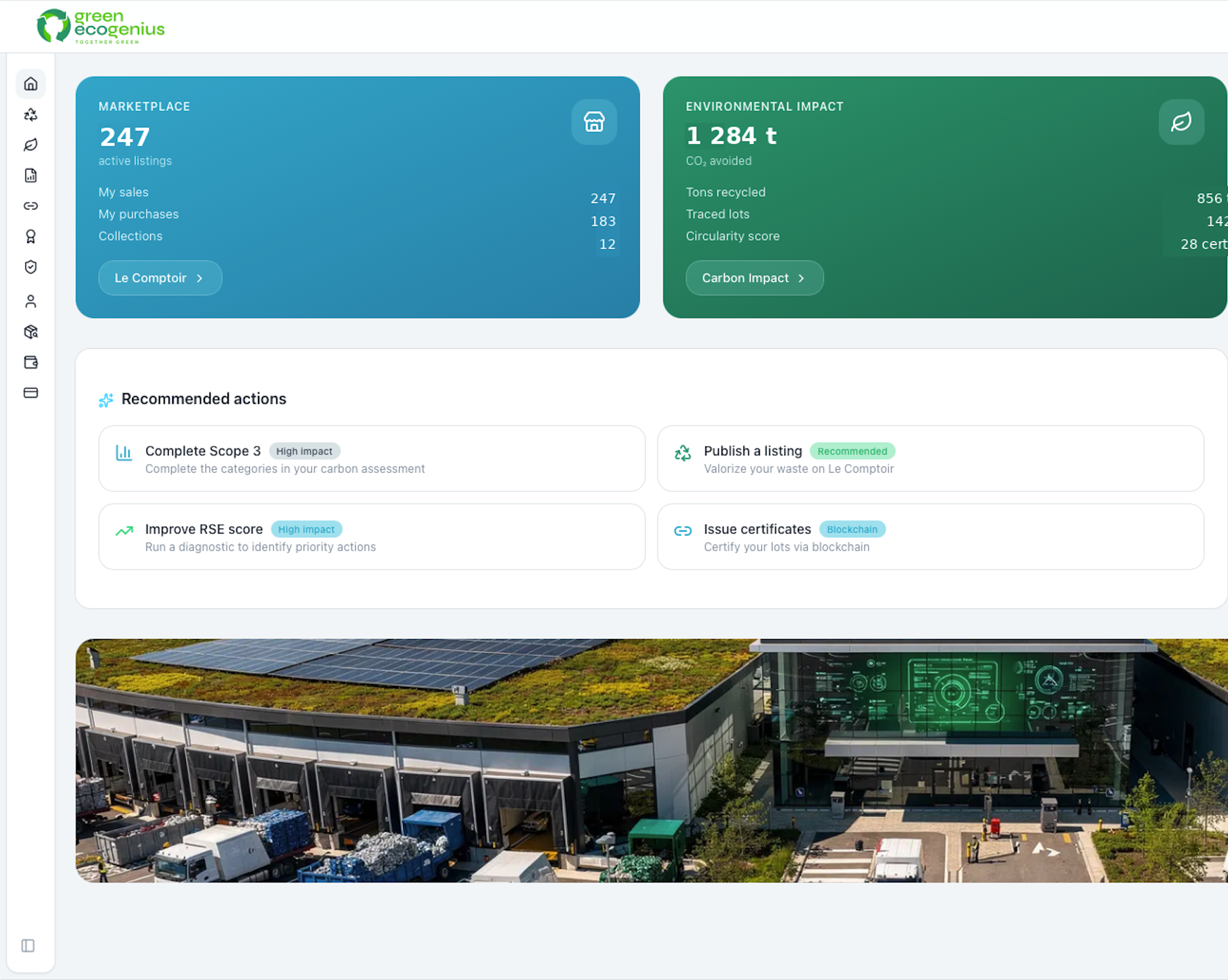
Task: Open the Complete Scope 3 recommended action
Action: (372, 459)
